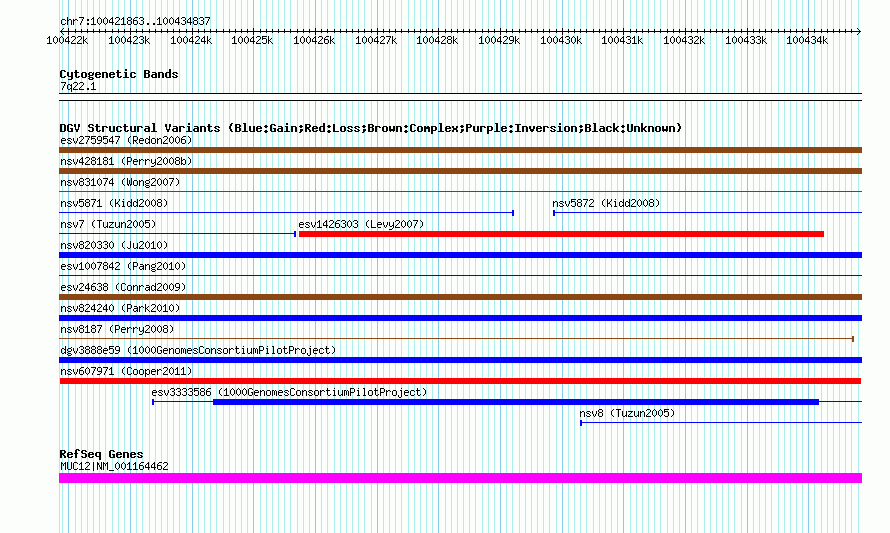This screenshot has width=890, height=533.
Task: Click the nsv820330 (Ju2010) label
Action: 114,245
